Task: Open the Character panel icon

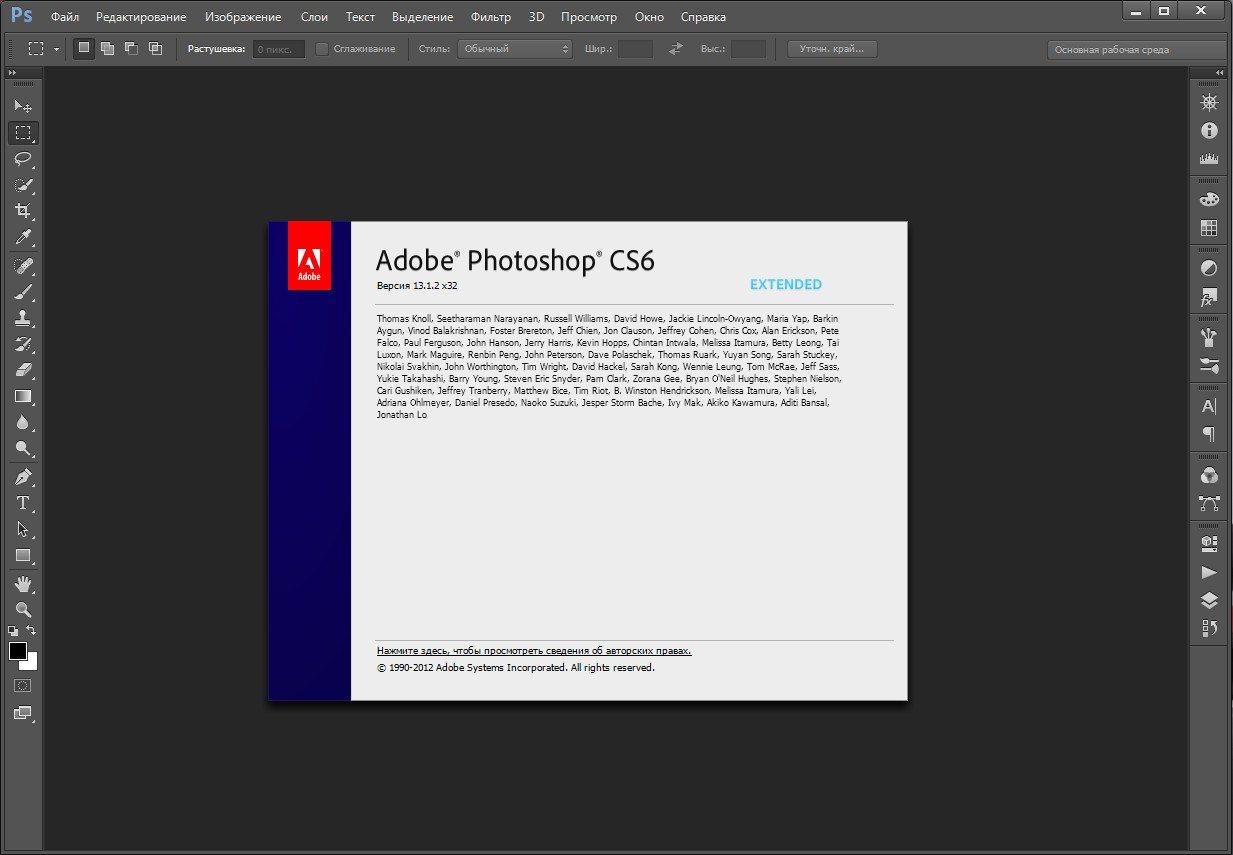Action: (x=1209, y=406)
